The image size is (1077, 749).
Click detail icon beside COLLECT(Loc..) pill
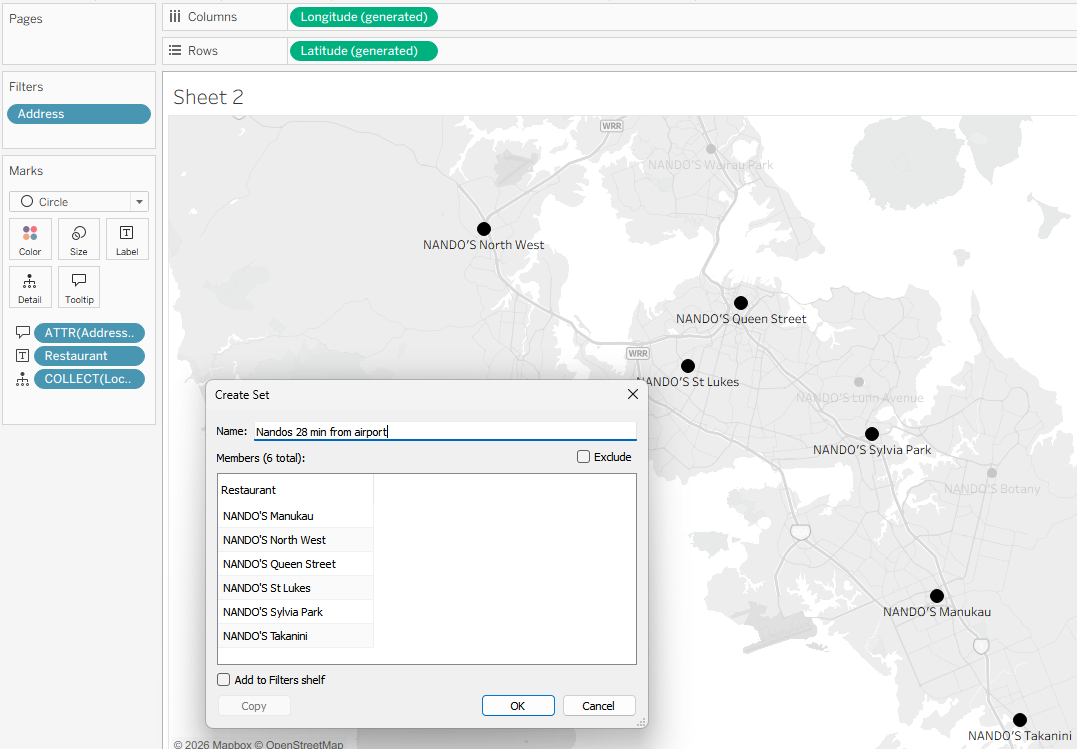click(x=23, y=379)
